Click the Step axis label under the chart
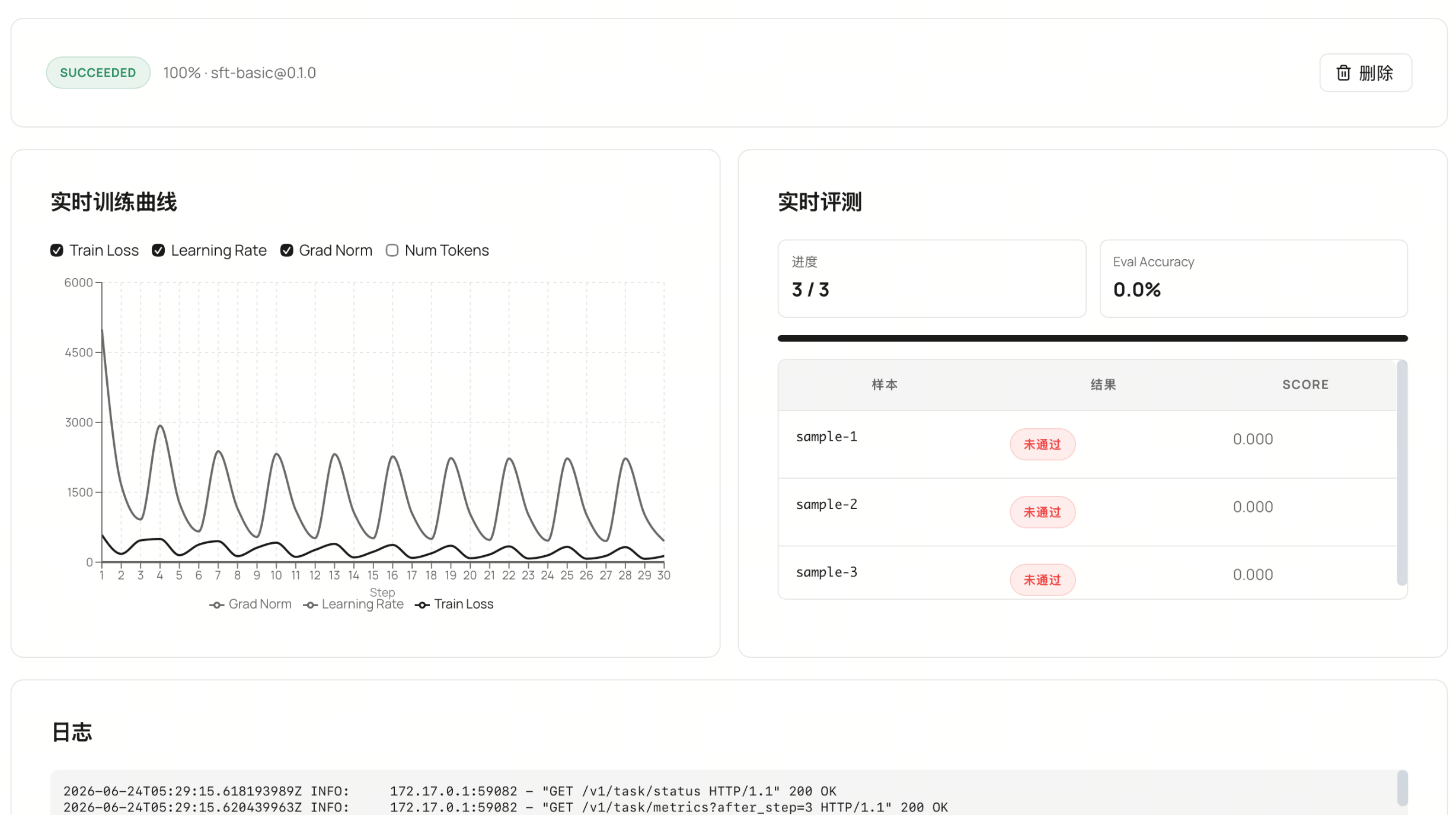1456x815 pixels. (x=382, y=591)
